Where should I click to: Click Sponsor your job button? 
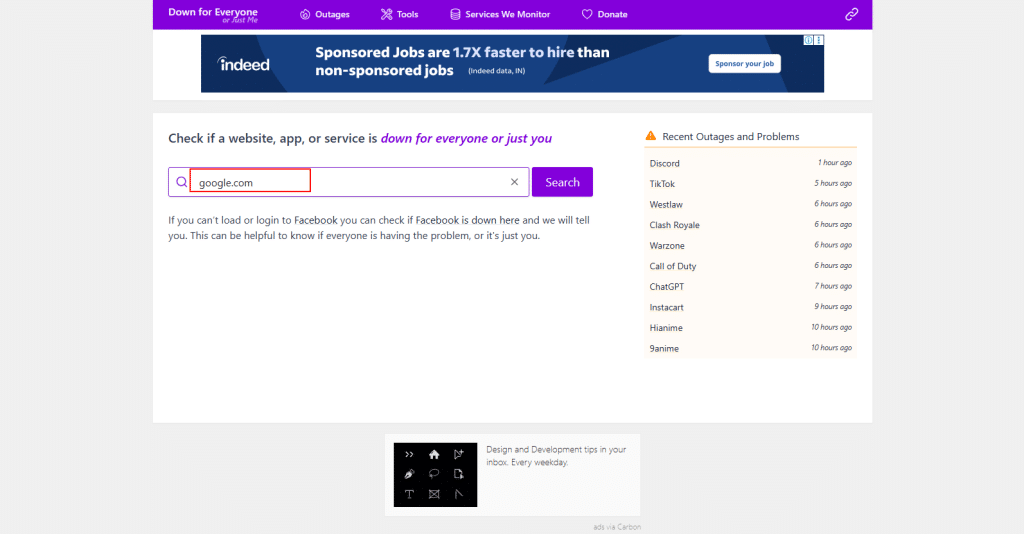[744, 63]
